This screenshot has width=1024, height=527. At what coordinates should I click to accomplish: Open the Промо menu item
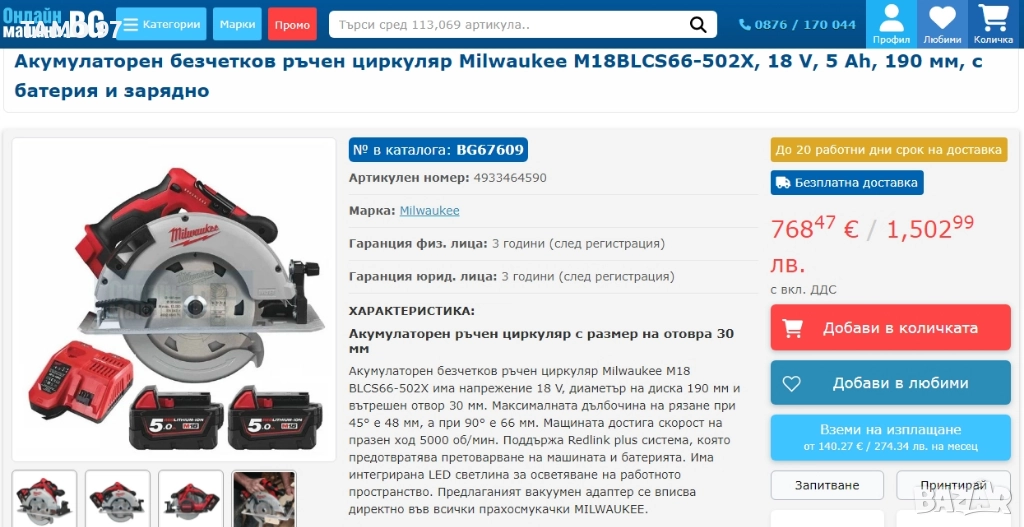[x=292, y=24]
